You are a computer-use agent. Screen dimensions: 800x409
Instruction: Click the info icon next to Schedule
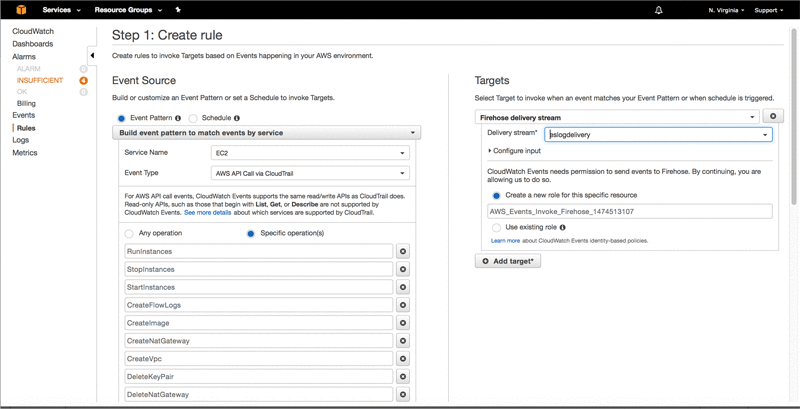[236, 118]
